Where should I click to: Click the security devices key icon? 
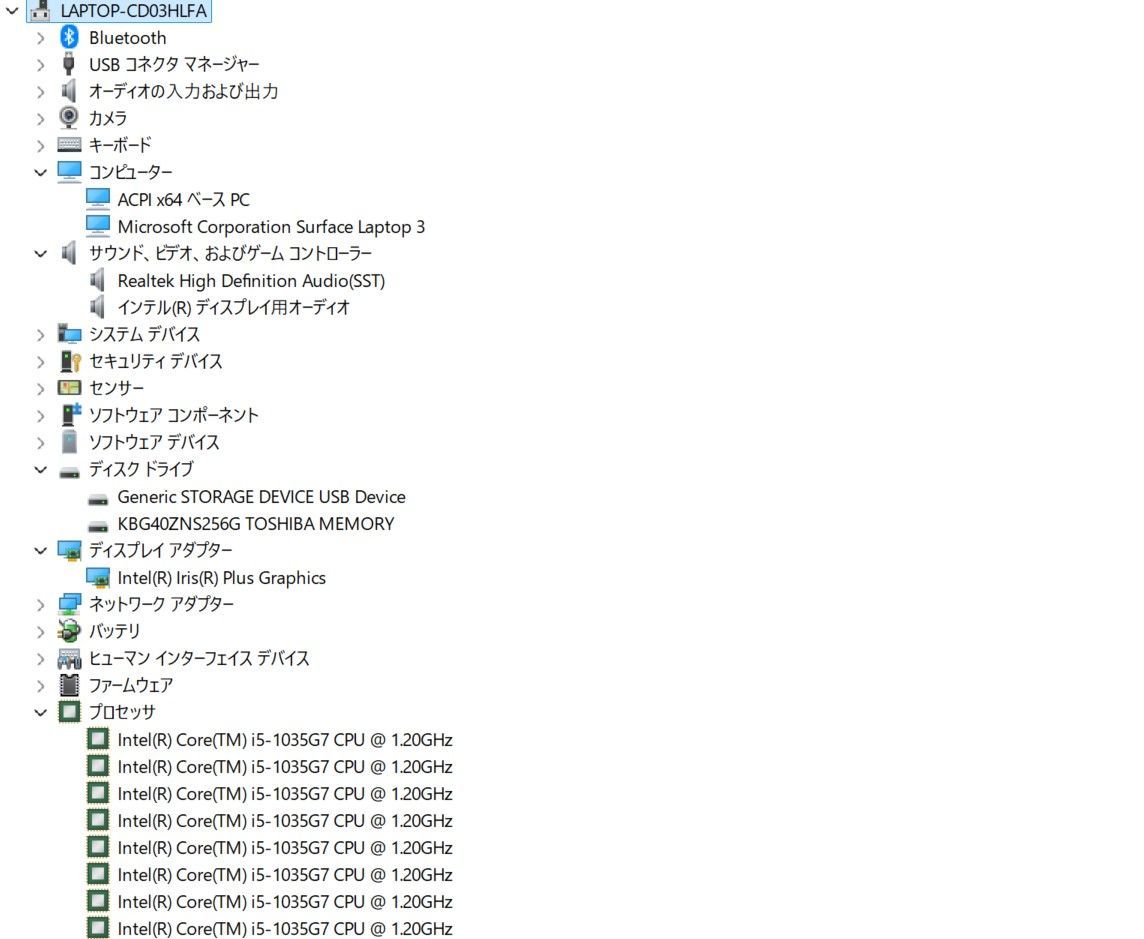(68, 361)
